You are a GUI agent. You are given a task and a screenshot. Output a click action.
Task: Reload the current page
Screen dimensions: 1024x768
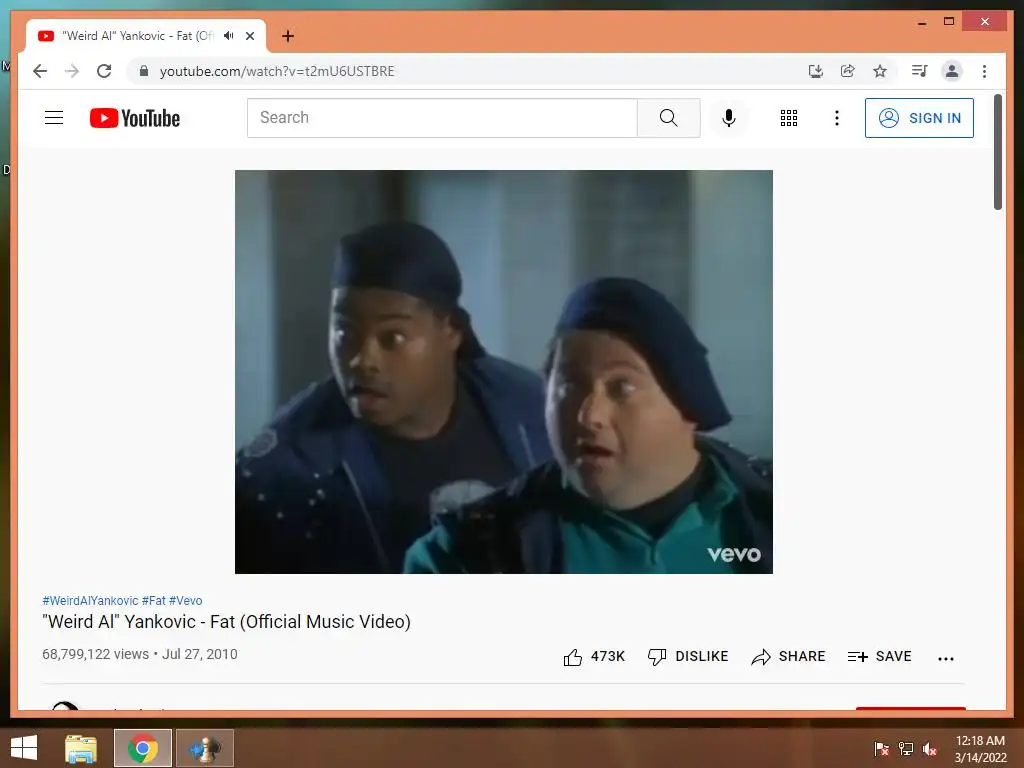104,71
